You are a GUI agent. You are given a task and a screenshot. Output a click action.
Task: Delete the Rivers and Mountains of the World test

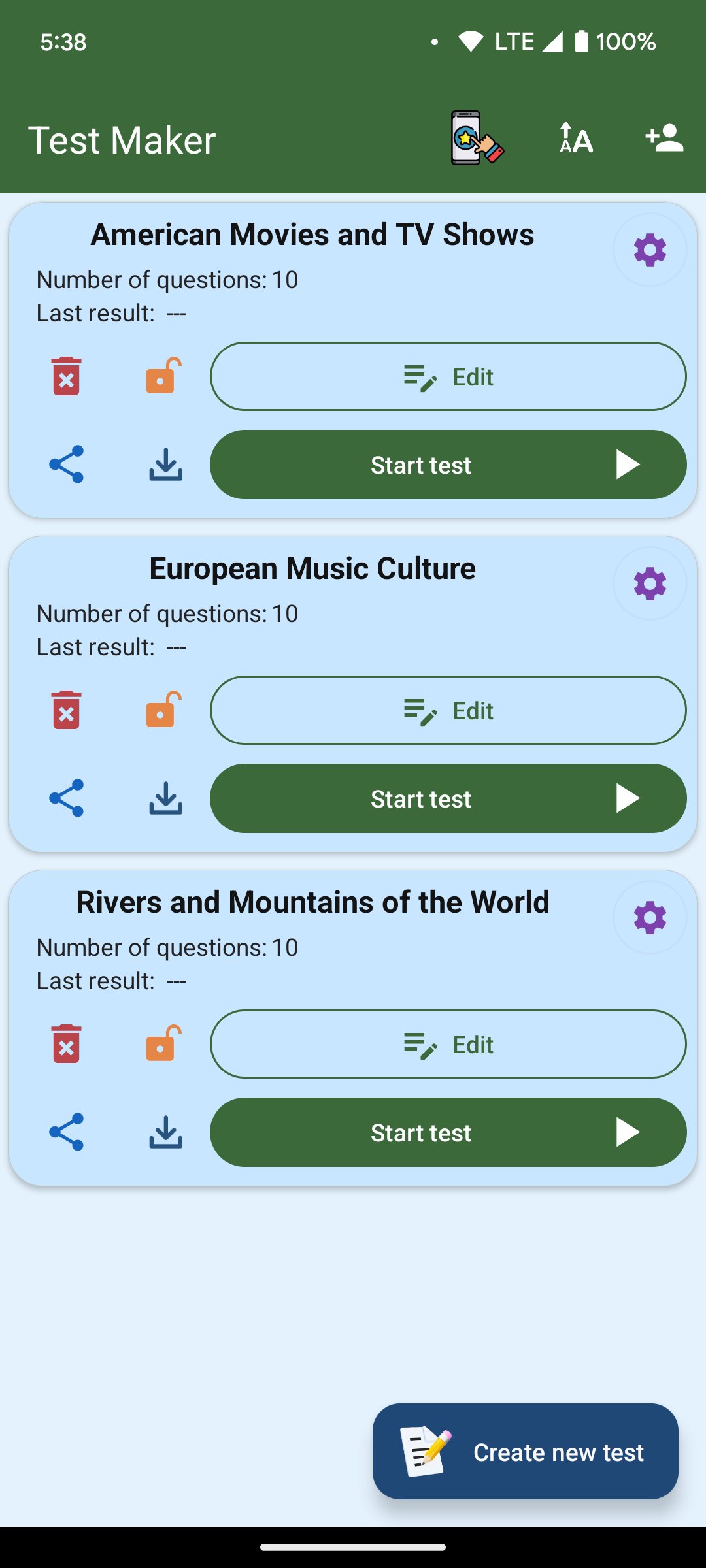click(66, 1044)
